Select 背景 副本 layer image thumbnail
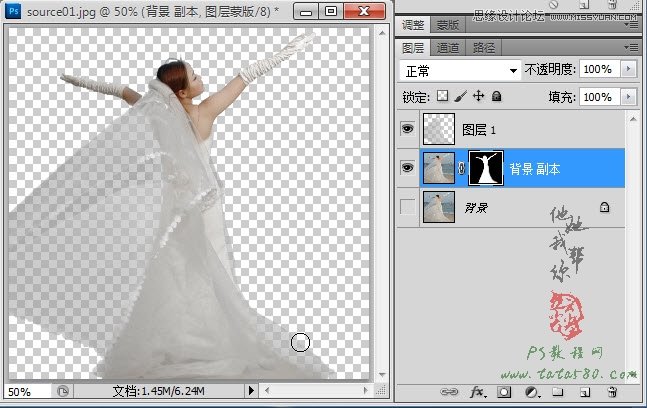 tap(439, 168)
